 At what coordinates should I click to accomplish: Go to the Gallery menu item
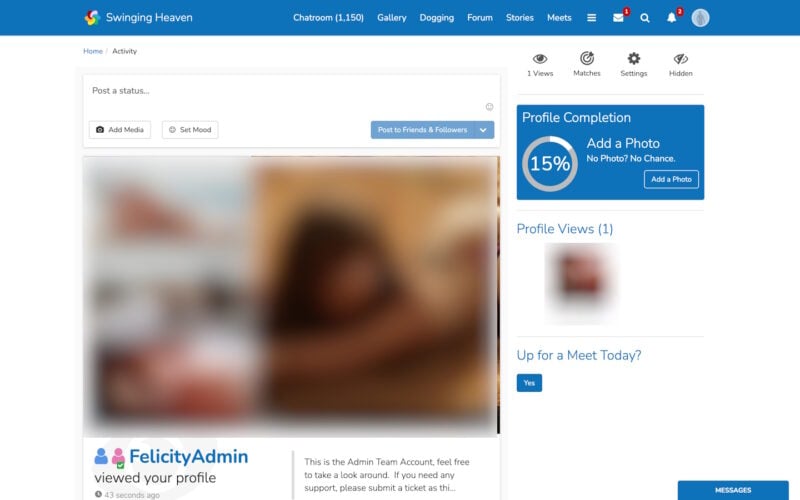(x=392, y=18)
